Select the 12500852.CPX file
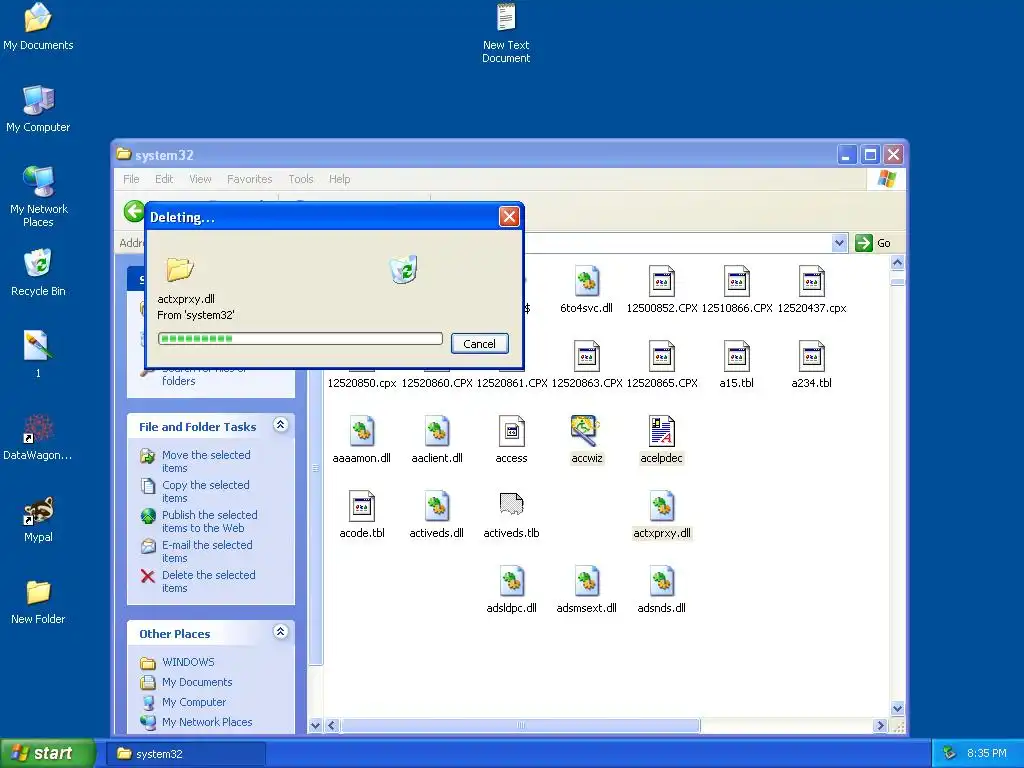 coord(661,291)
